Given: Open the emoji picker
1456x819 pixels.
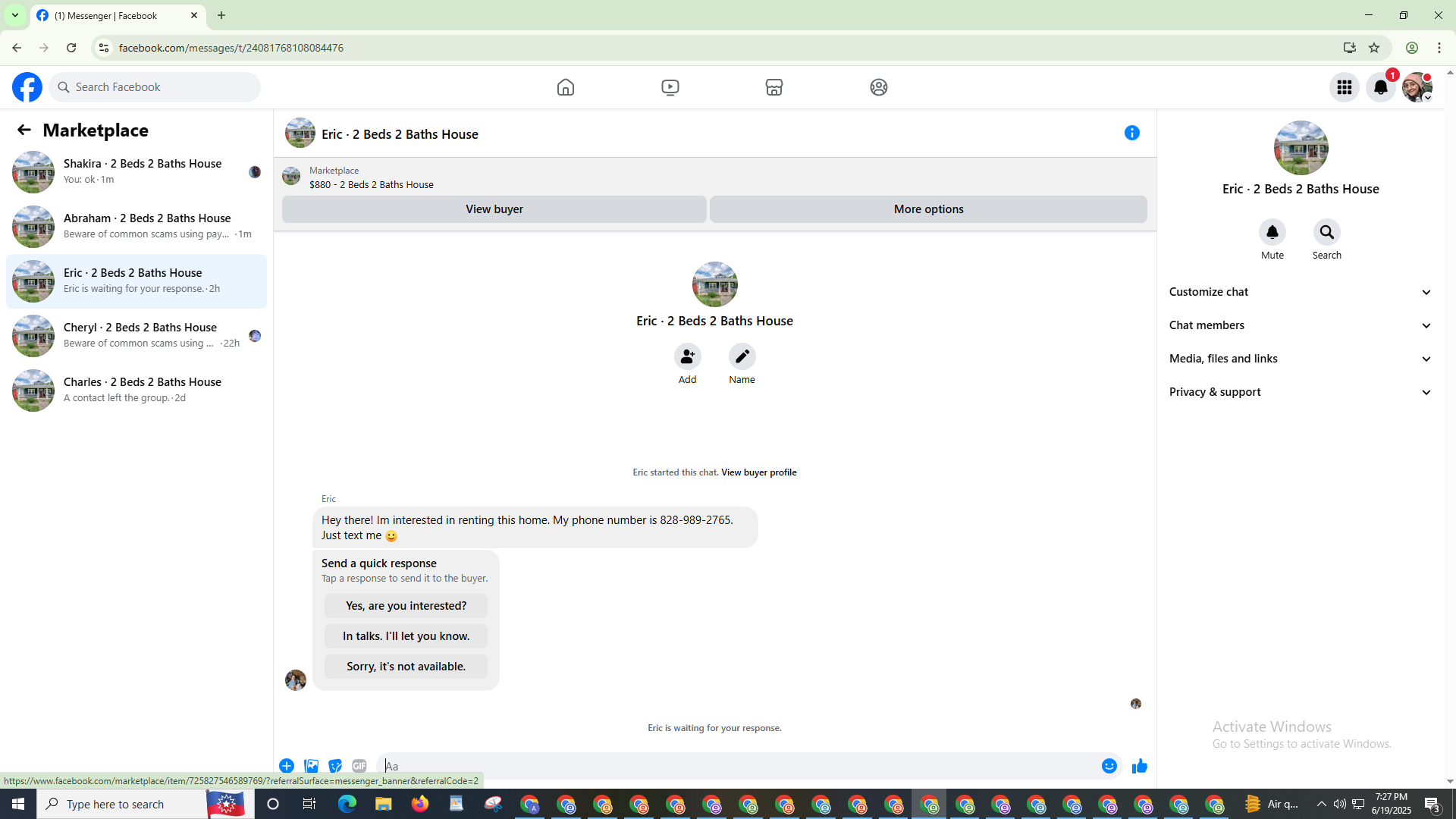Looking at the screenshot, I should (x=1109, y=766).
